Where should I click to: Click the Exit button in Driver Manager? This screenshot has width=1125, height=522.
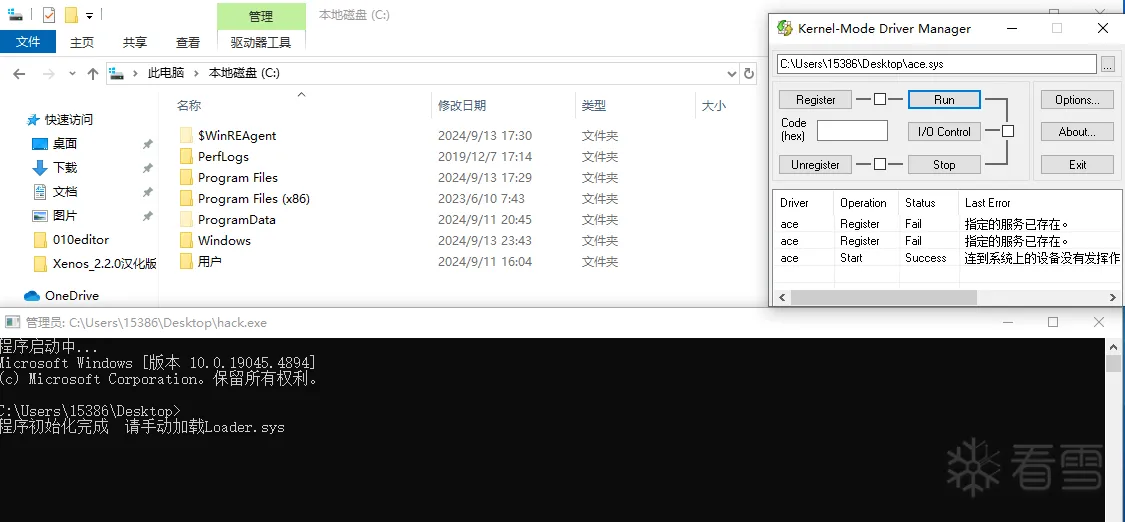click(x=1077, y=164)
